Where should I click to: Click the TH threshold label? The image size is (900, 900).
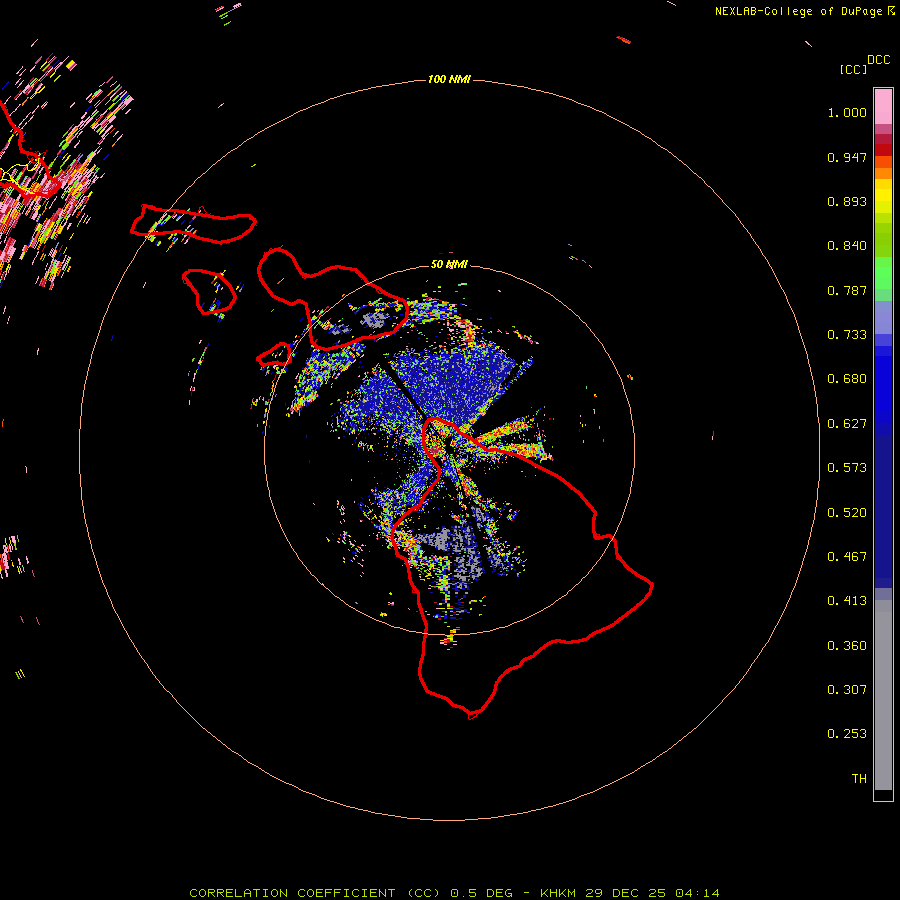click(859, 779)
